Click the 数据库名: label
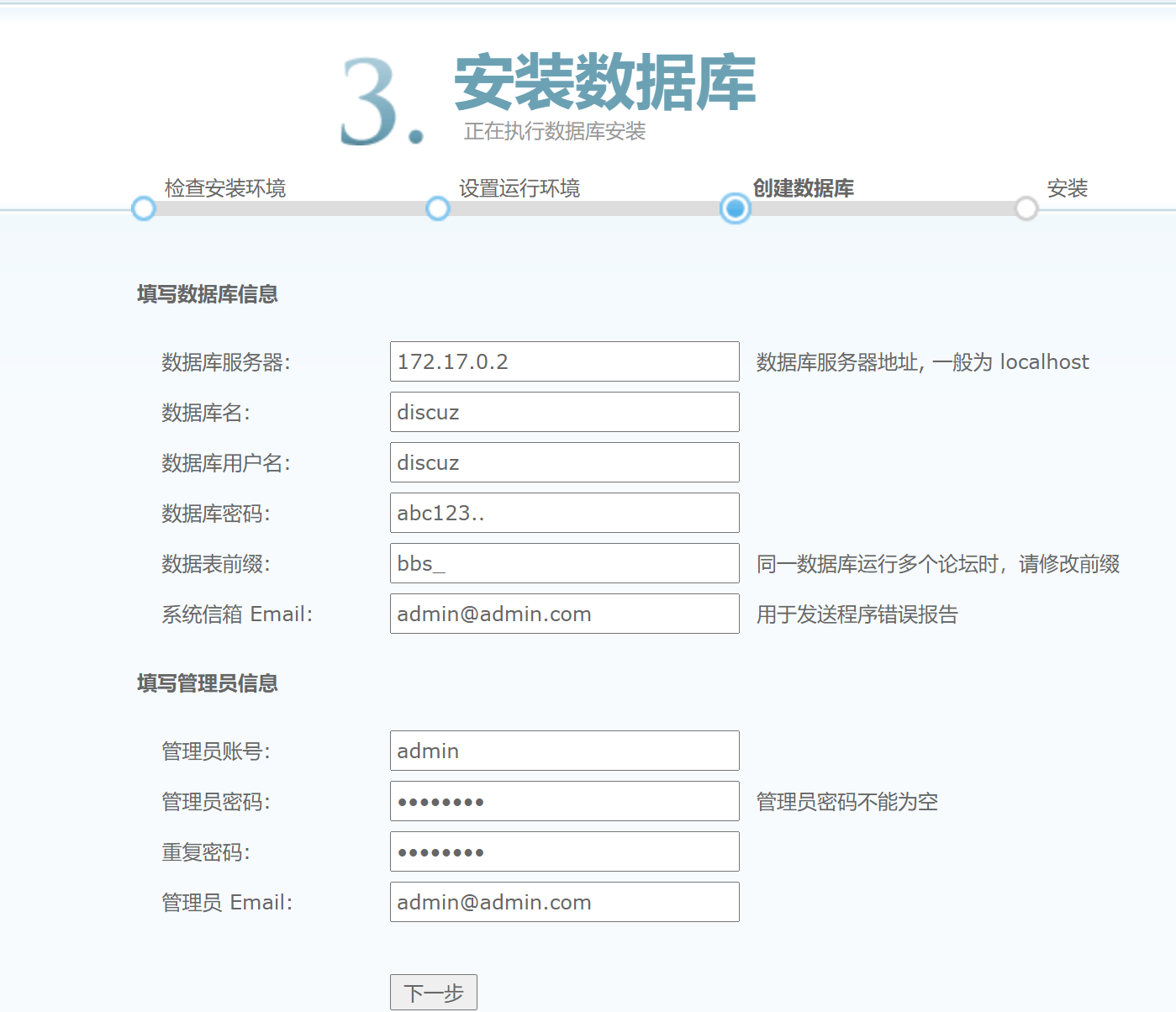This screenshot has width=1176, height=1012. pyautogui.click(x=206, y=413)
